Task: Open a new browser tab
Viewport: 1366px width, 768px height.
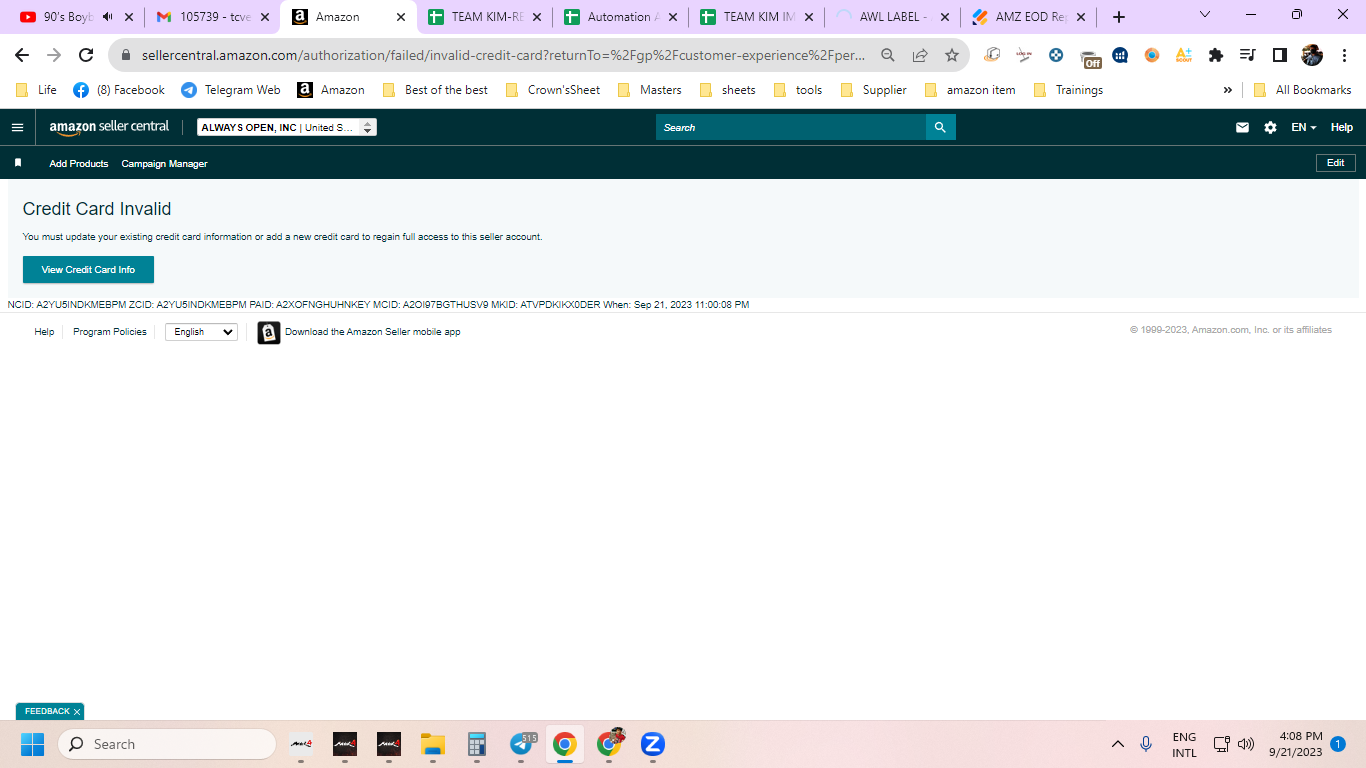Action: (x=1119, y=17)
